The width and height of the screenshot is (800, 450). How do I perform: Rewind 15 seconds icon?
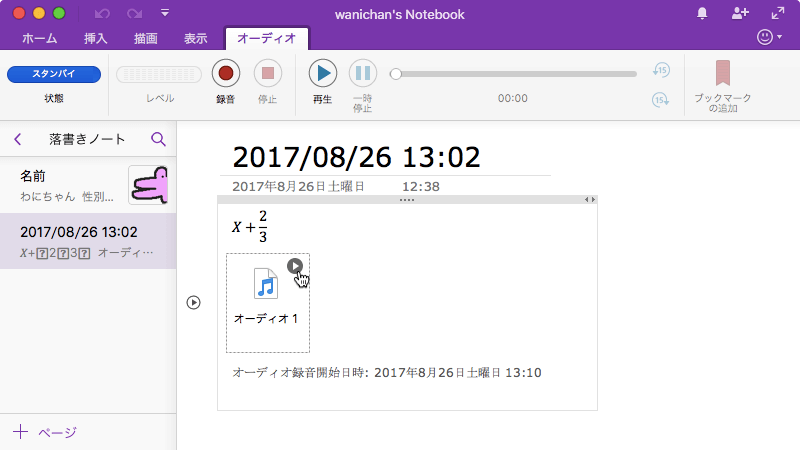coord(661,70)
